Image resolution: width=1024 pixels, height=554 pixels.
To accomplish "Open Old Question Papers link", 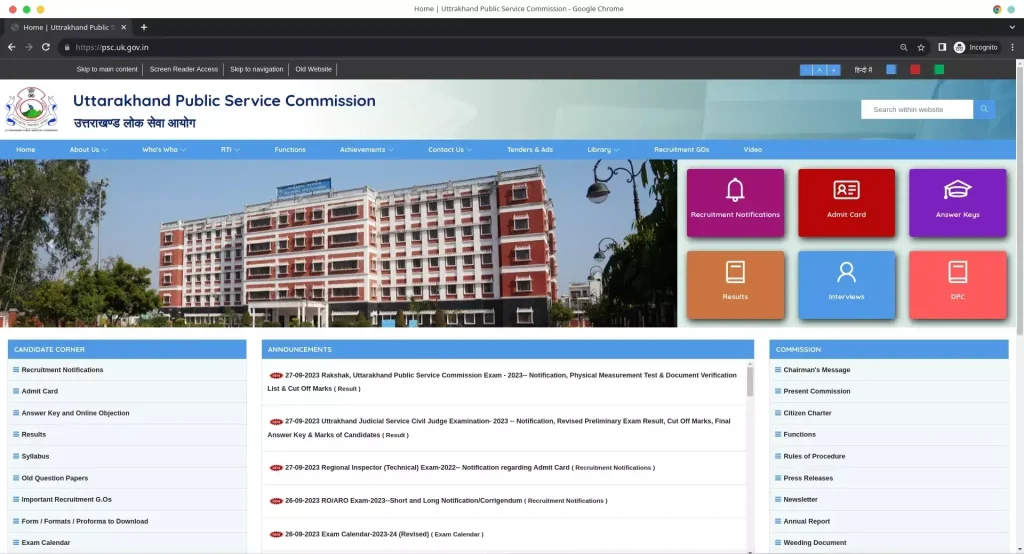I will (x=54, y=478).
